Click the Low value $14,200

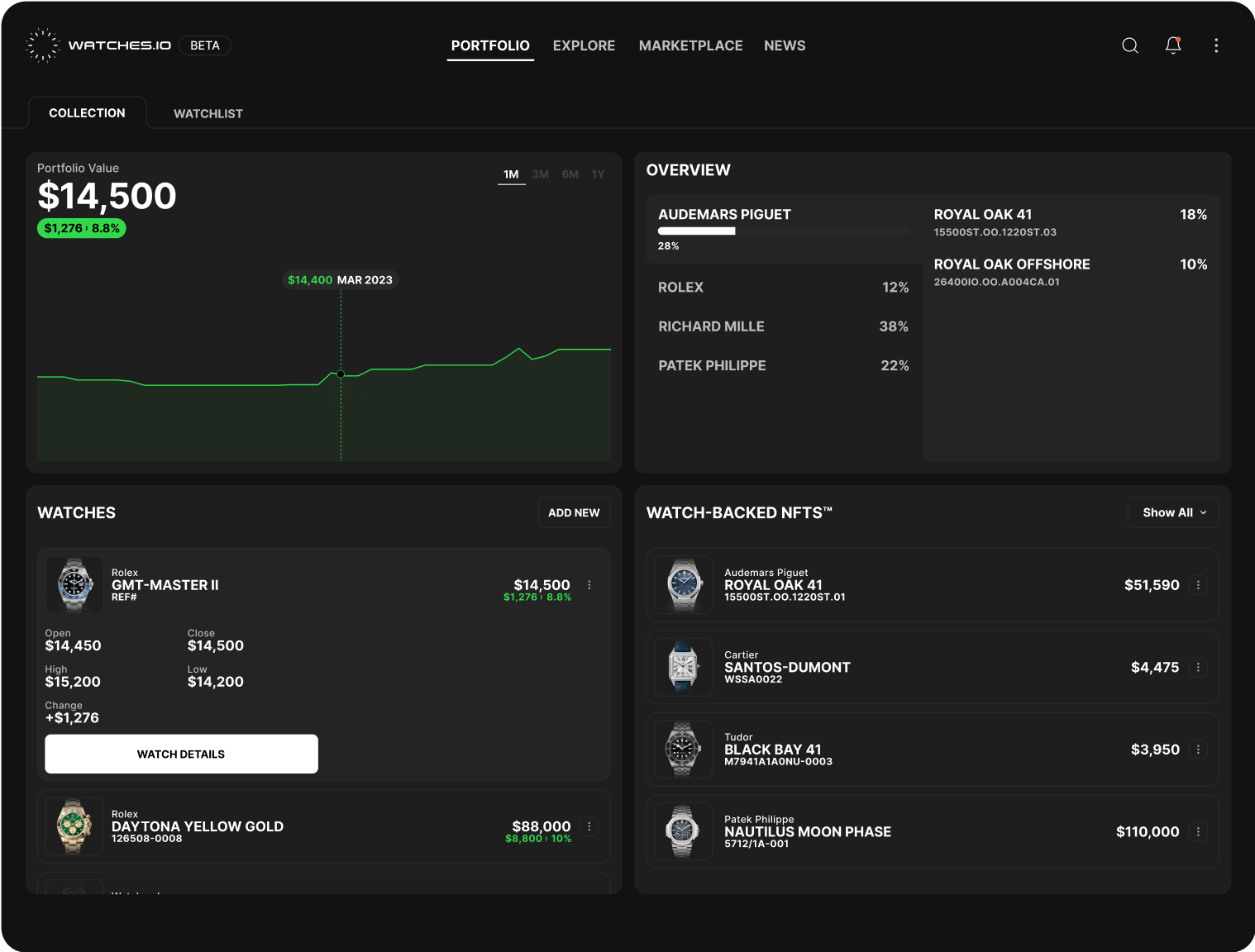click(216, 682)
